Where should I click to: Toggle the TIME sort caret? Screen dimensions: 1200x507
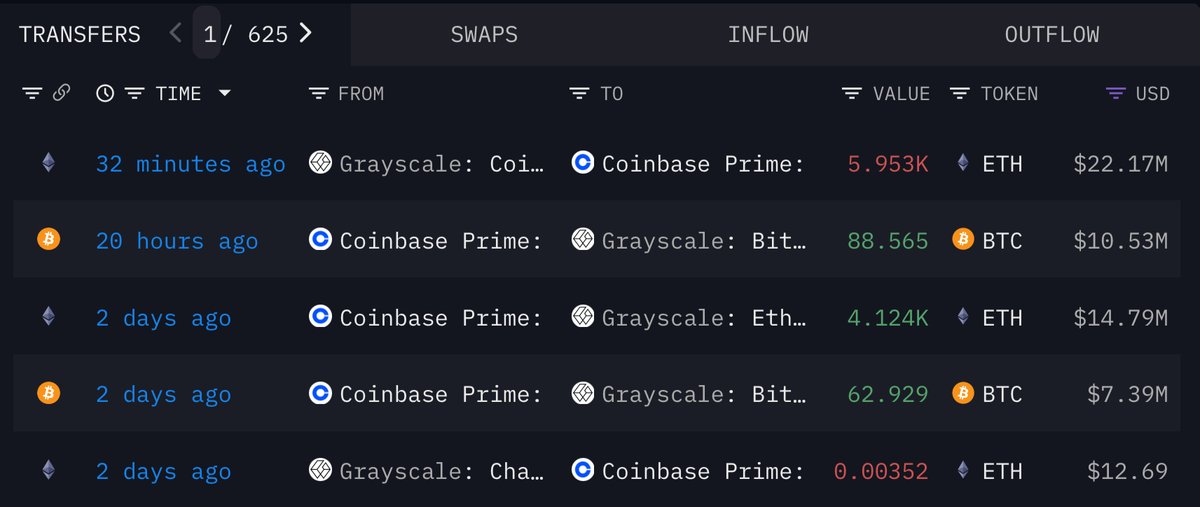224,93
